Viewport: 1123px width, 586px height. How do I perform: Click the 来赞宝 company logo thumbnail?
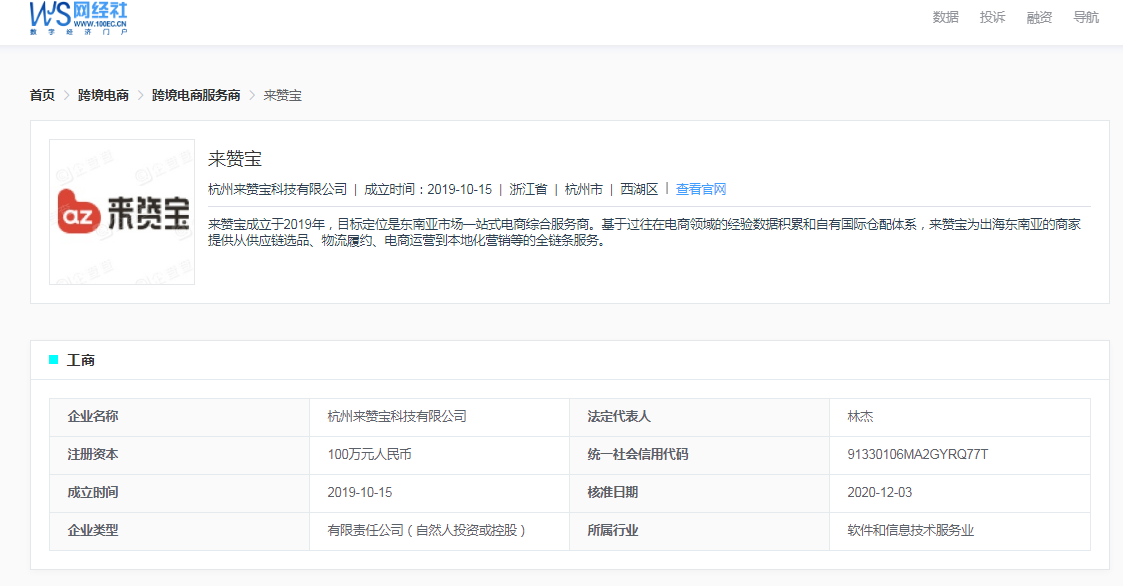122,212
